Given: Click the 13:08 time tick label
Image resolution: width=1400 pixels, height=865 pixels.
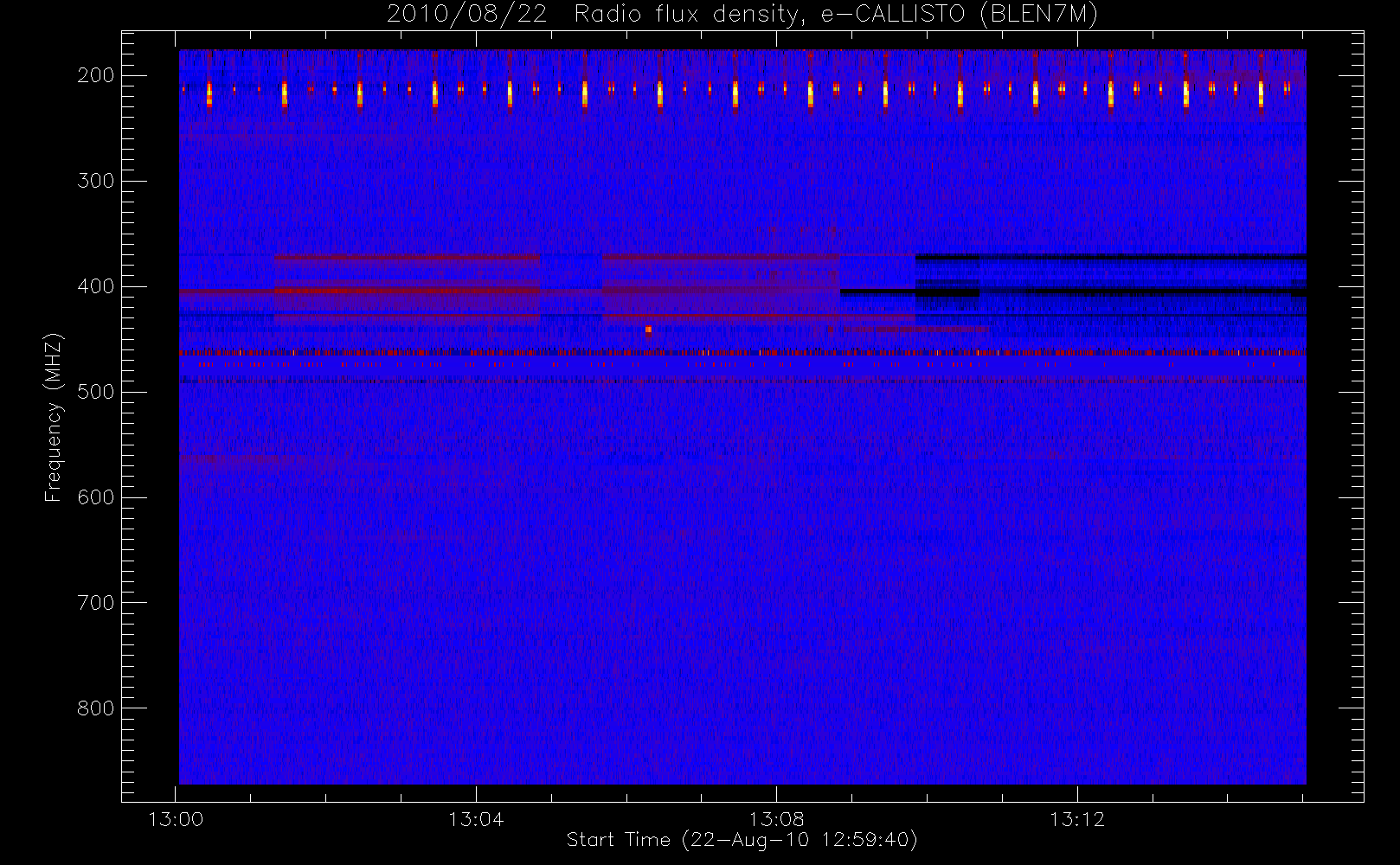Looking at the screenshot, I should [777, 819].
